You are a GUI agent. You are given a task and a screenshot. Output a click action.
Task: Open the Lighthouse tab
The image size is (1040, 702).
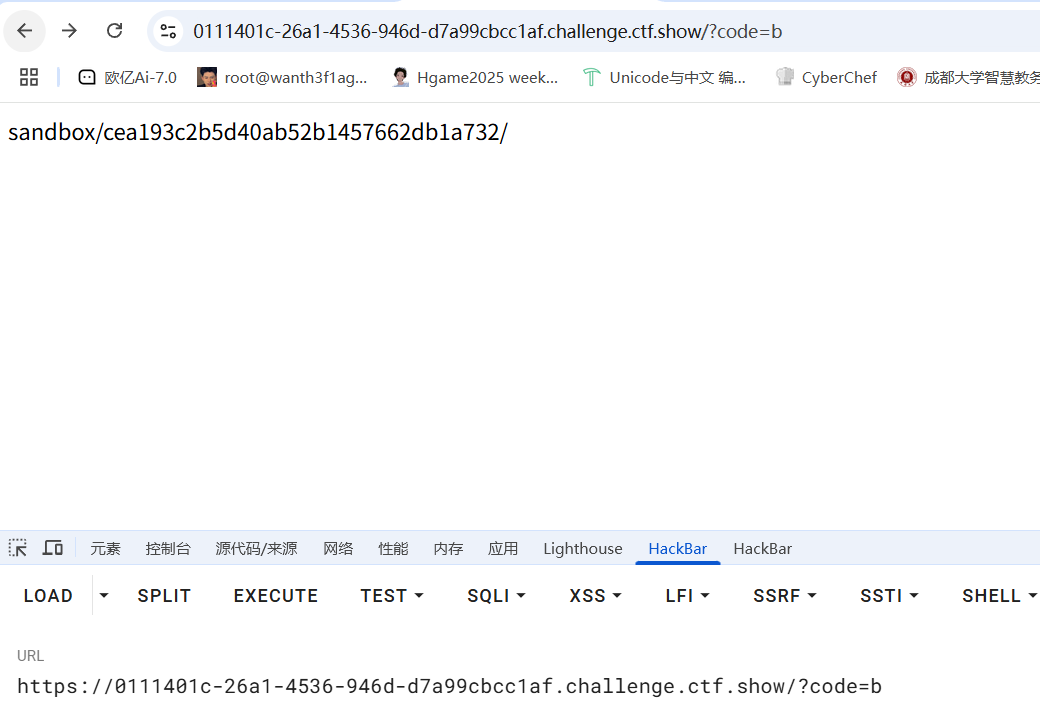tap(582, 548)
